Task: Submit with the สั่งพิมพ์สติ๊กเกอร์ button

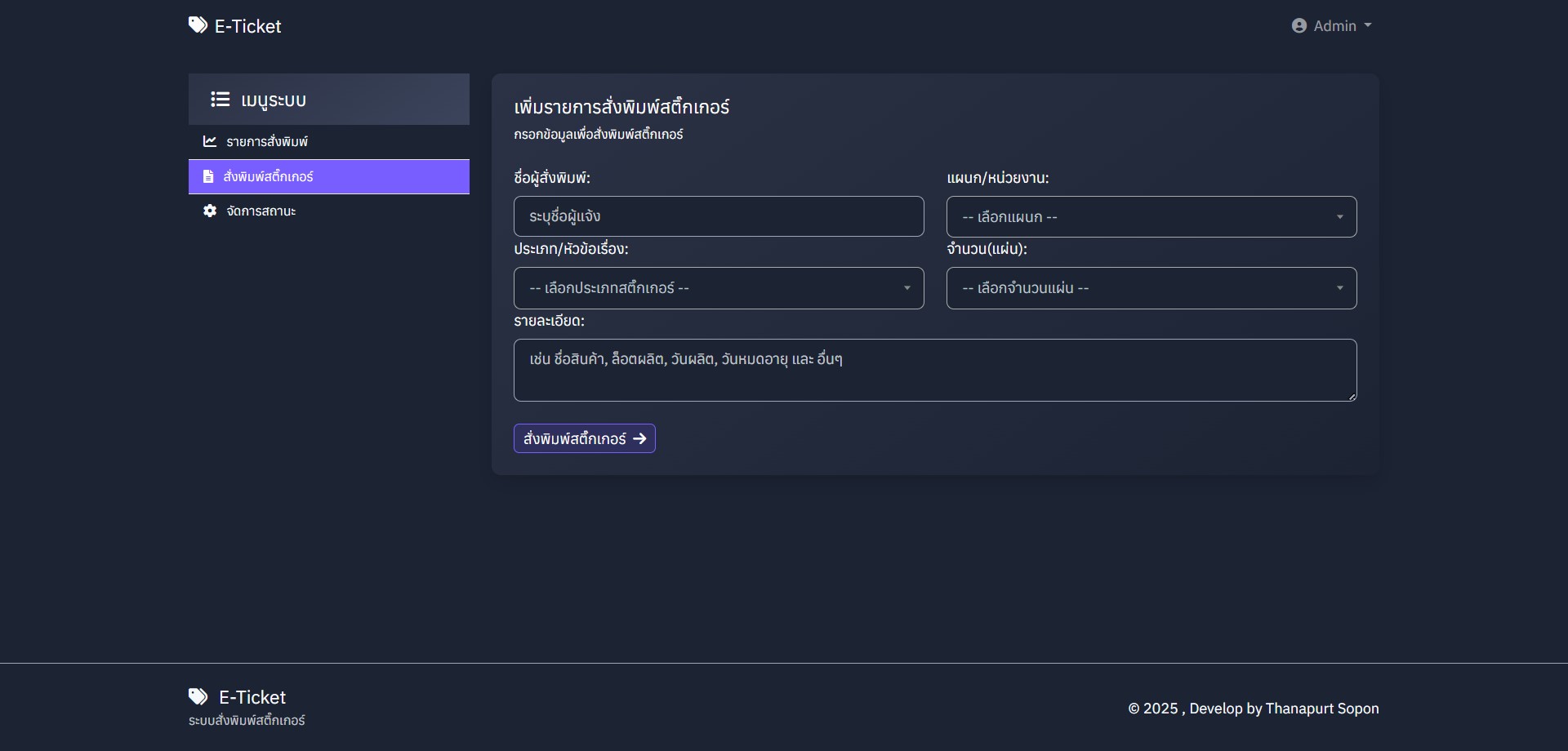Action: tap(585, 438)
